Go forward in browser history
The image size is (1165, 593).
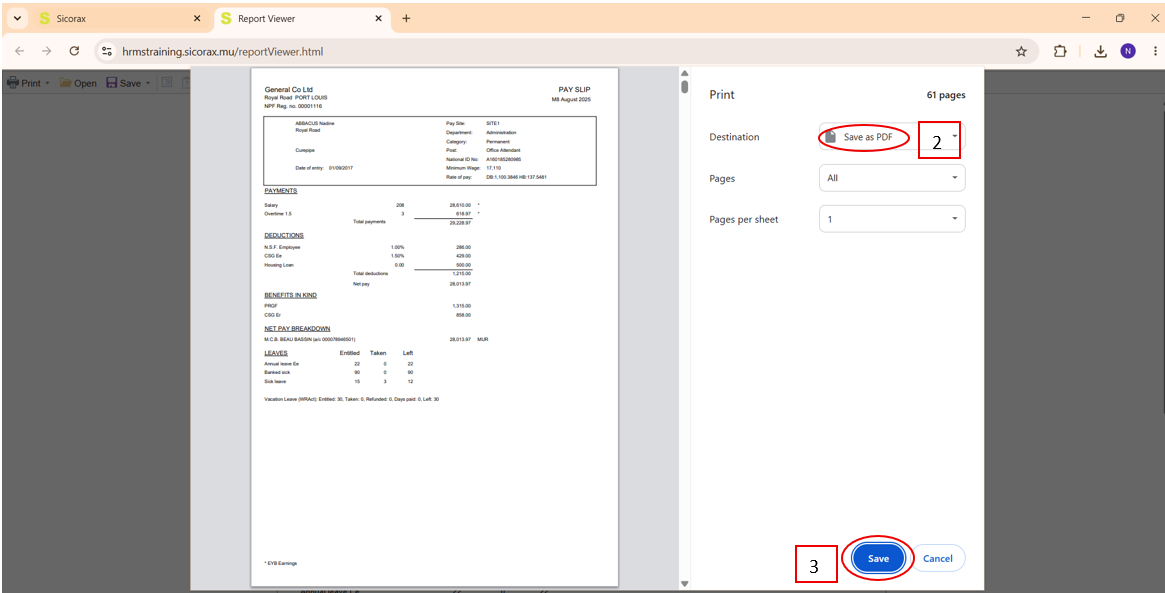[47, 51]
